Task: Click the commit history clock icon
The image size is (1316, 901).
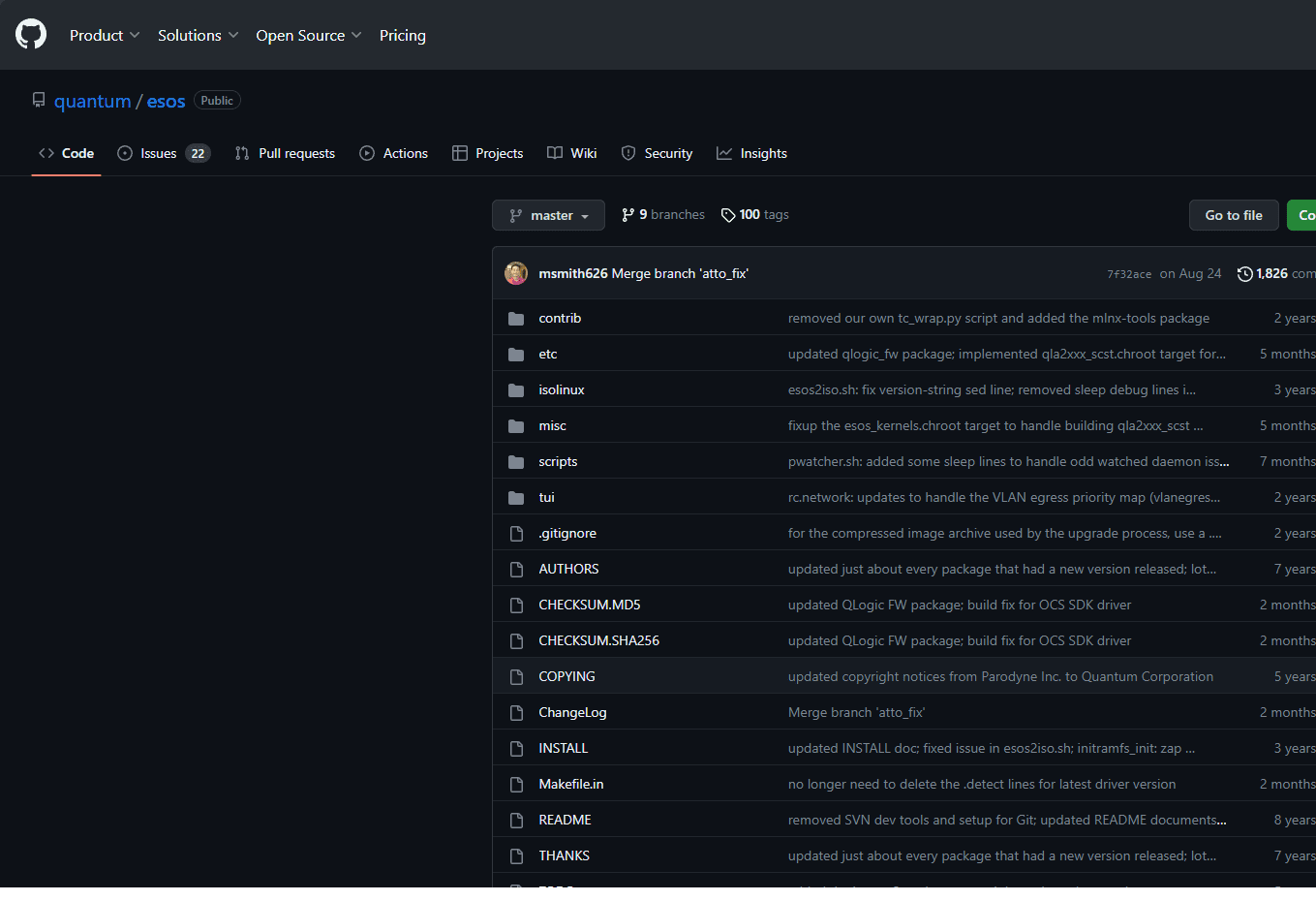Action: click(1244, 274)
